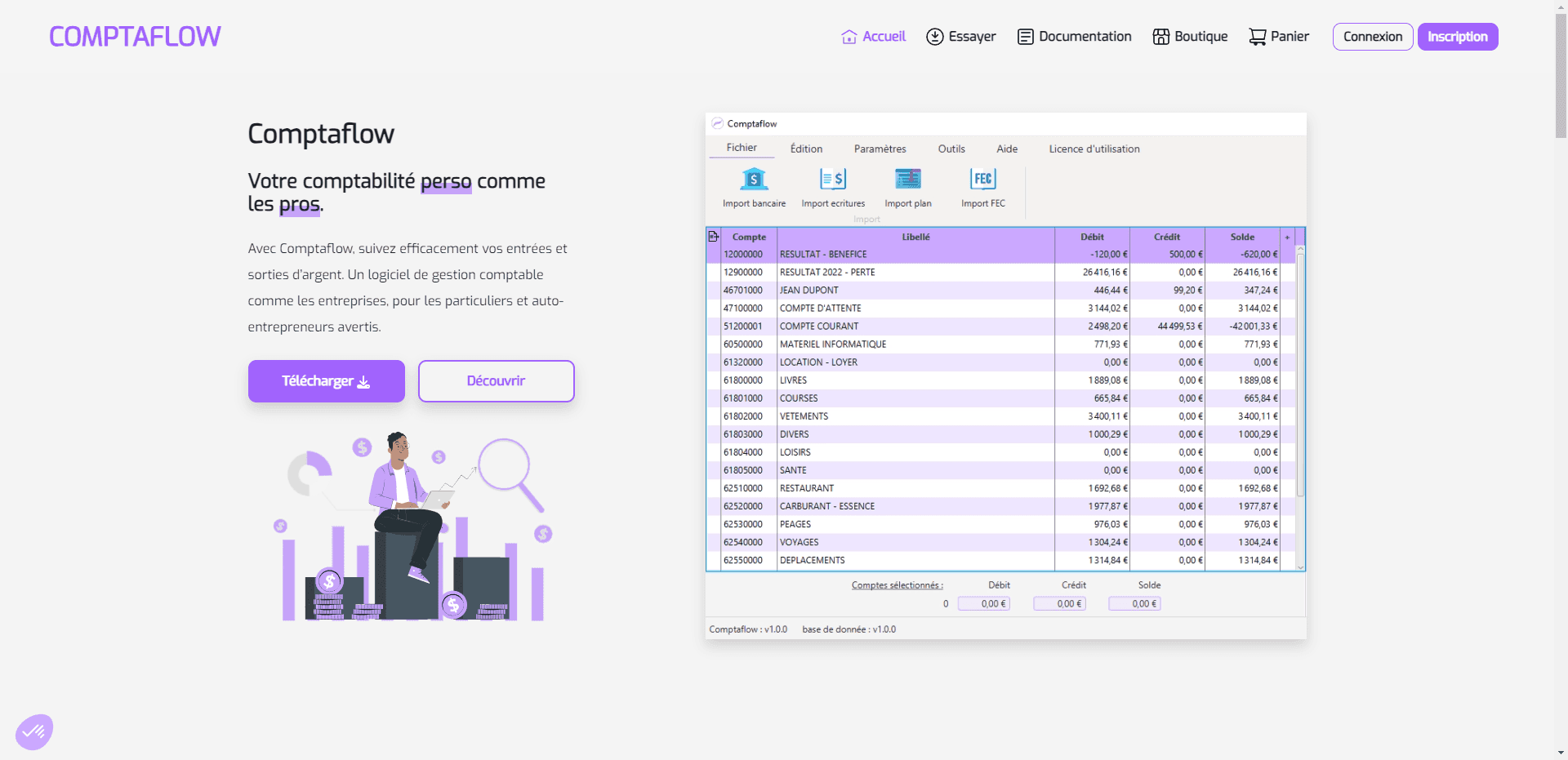Select the LIVRES account row

pos(1000,380)
